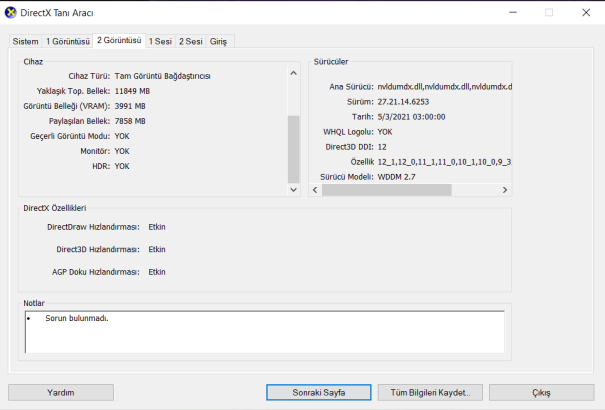Viewport: 605px width, 410px height.
Task: Click the 'Sorun bulunmadı.' note text
Action: [77, 318]
